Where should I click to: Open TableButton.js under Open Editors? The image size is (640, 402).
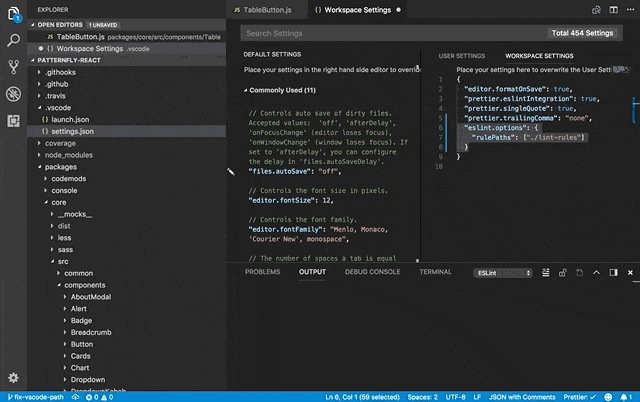point(127,37)
